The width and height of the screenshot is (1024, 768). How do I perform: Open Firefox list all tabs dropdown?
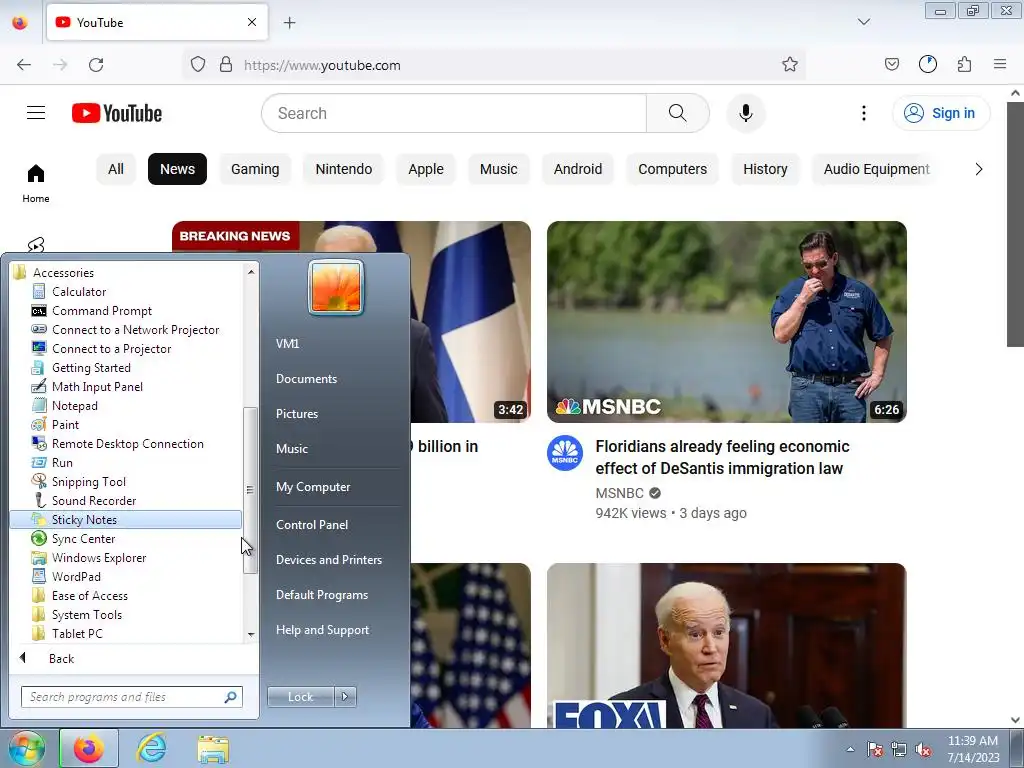click(863, 22)
